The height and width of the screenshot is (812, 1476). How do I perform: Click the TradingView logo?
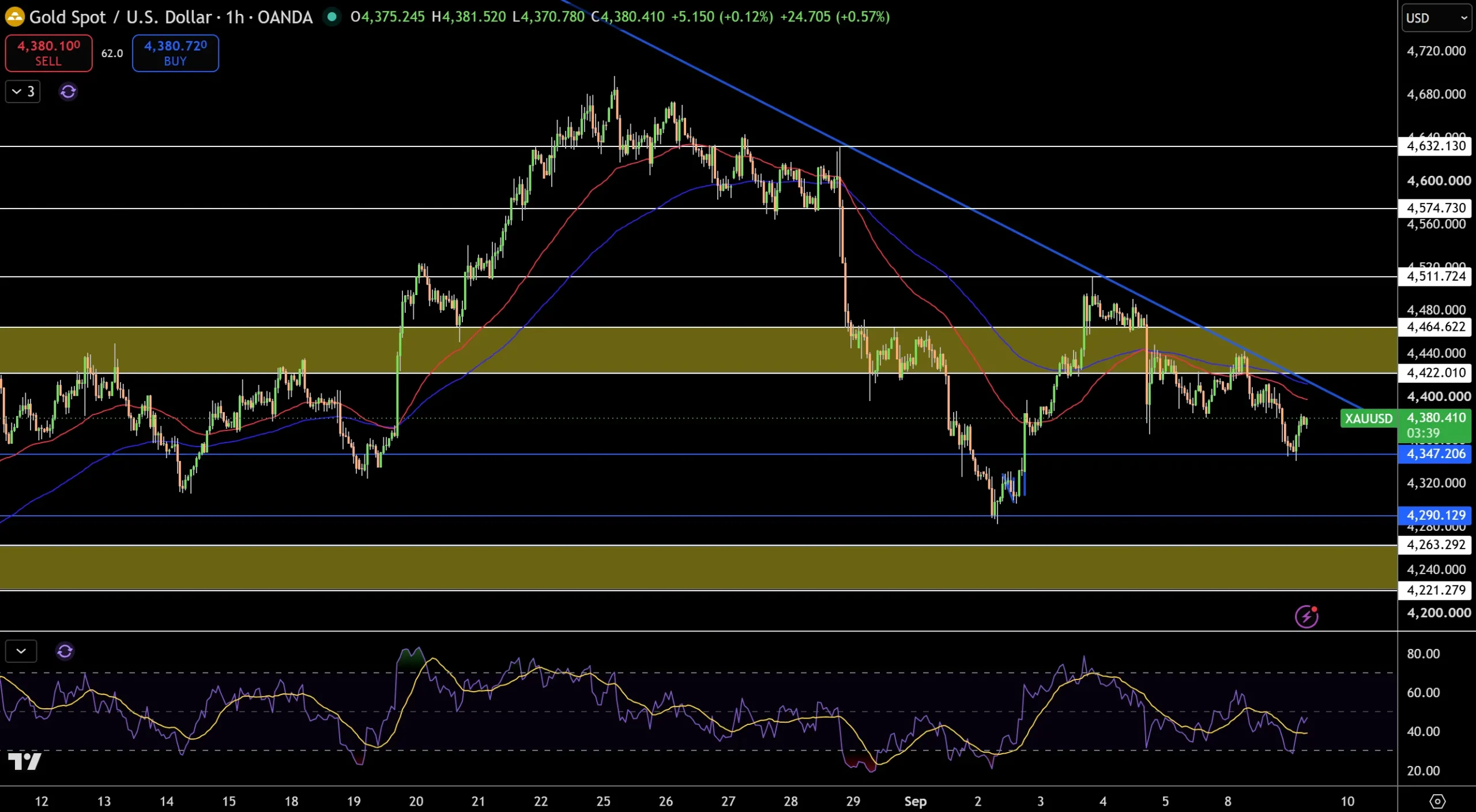coord(25,761)
